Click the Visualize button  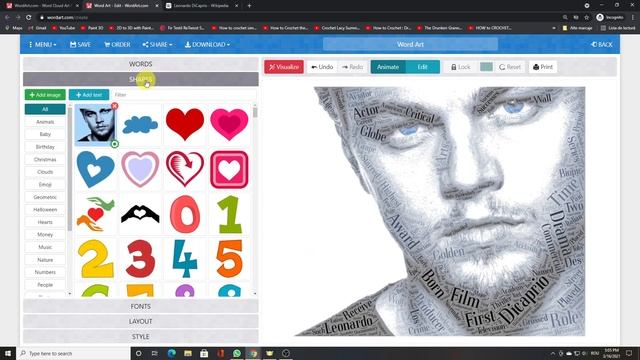[284, 67]
